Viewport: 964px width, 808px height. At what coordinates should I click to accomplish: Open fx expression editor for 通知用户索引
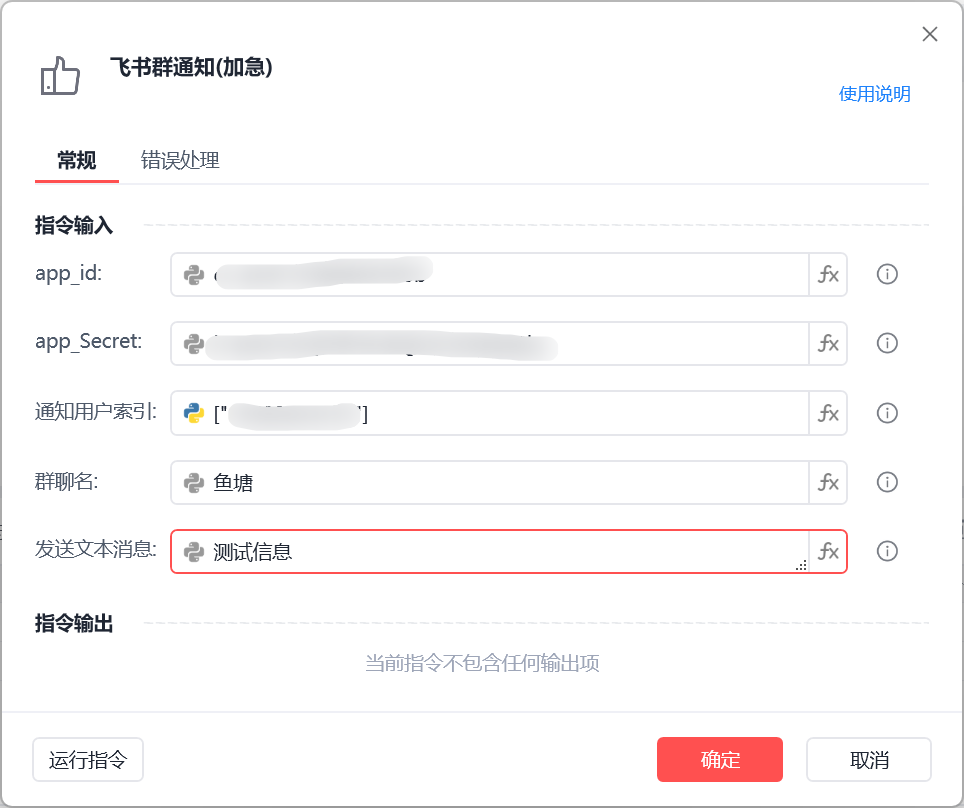[828, 413]
